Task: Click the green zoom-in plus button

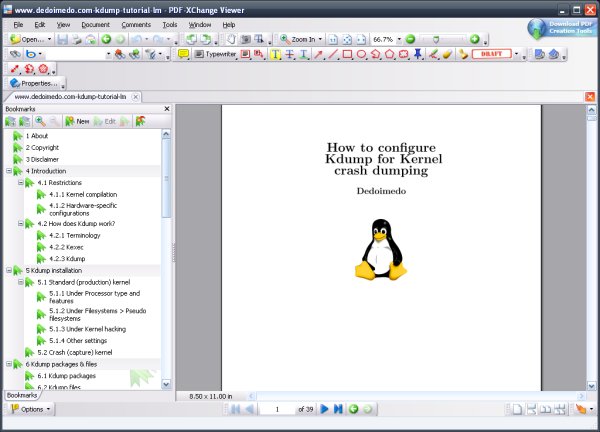Action: pos(475,39)
